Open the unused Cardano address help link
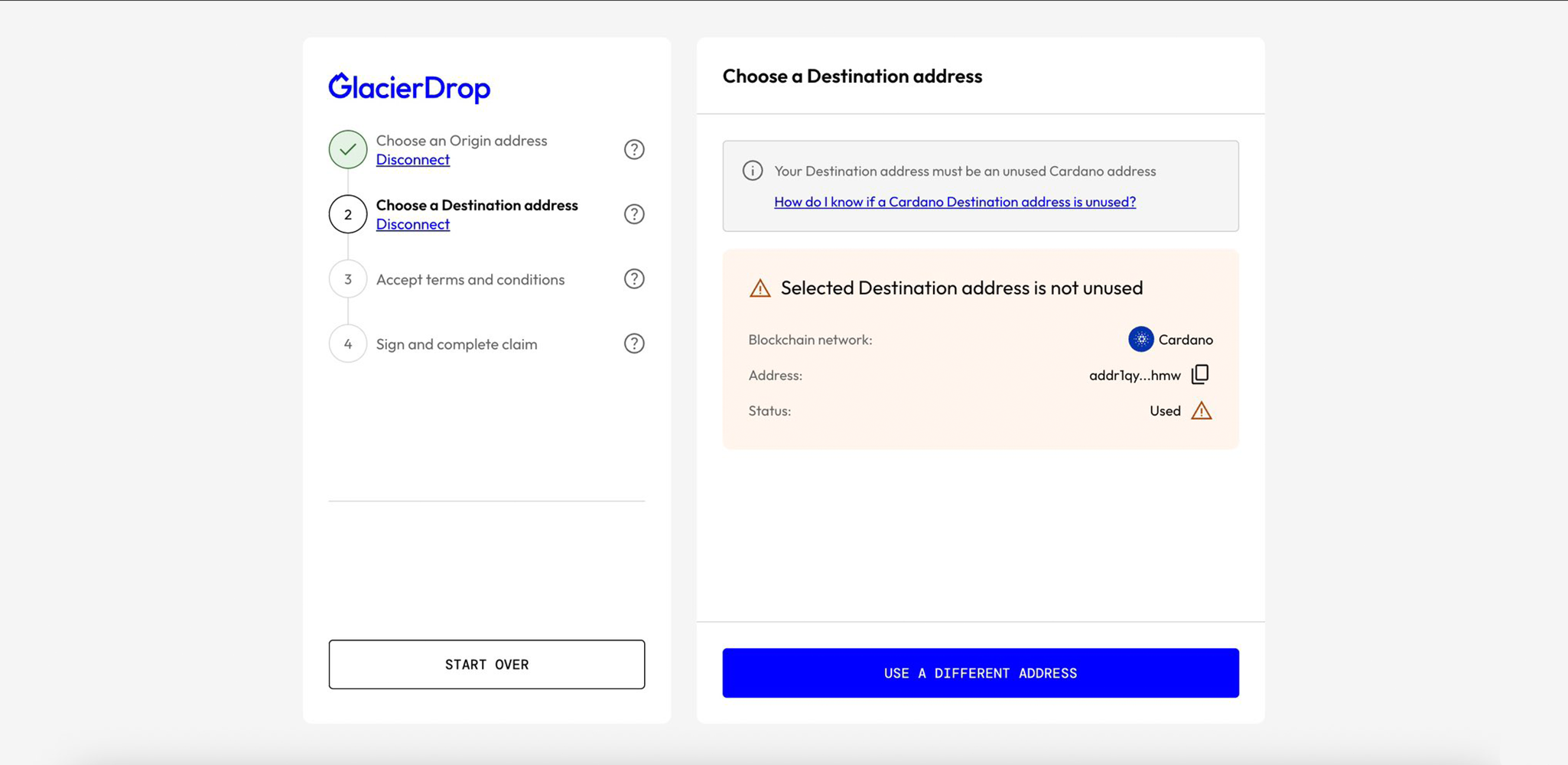The height and width of the screenshot is (765, 1568). [x=955, y=202]
